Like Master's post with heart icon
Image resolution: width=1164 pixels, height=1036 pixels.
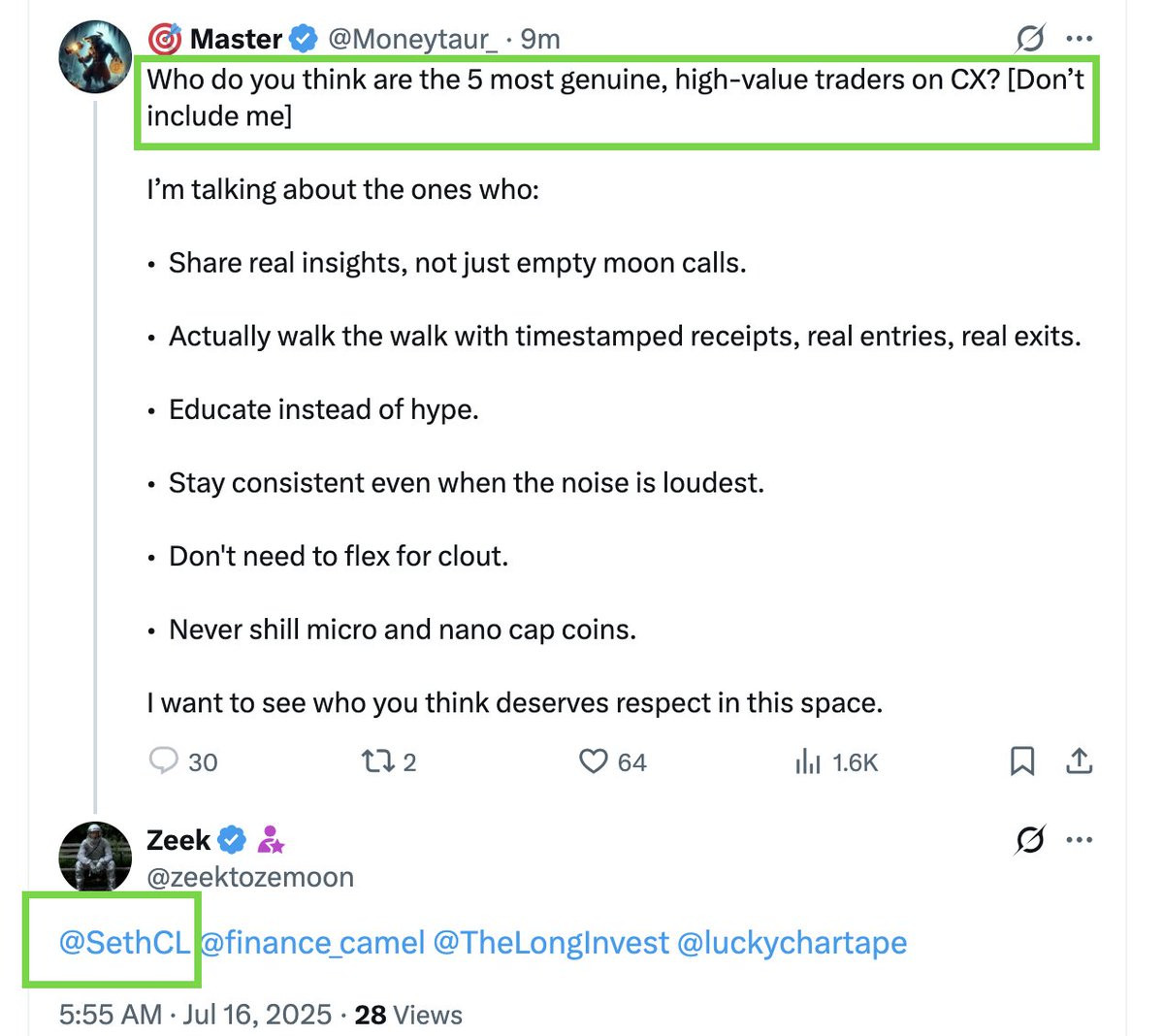point(593,761)
